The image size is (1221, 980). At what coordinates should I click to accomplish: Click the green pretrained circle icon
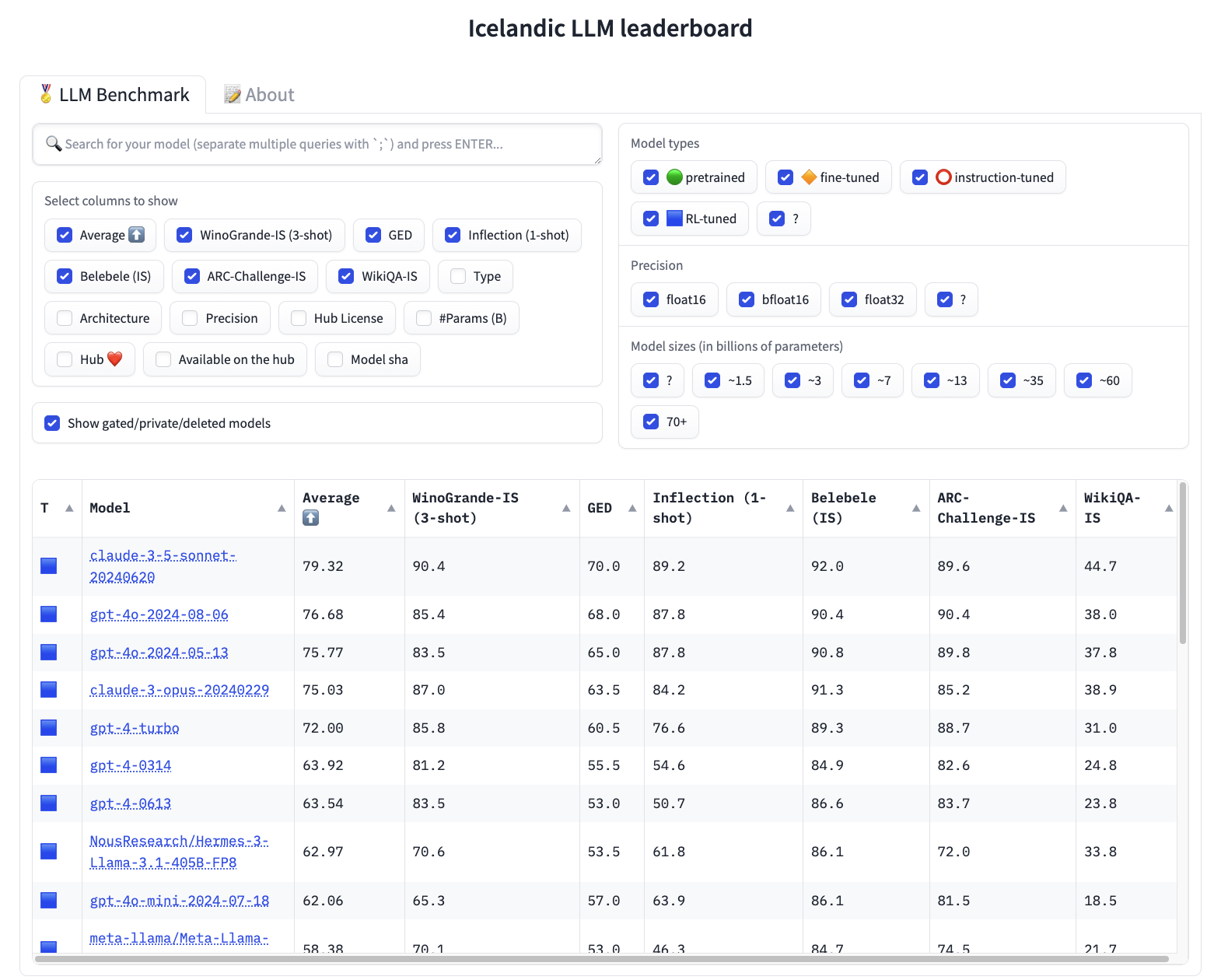[674, 177]
